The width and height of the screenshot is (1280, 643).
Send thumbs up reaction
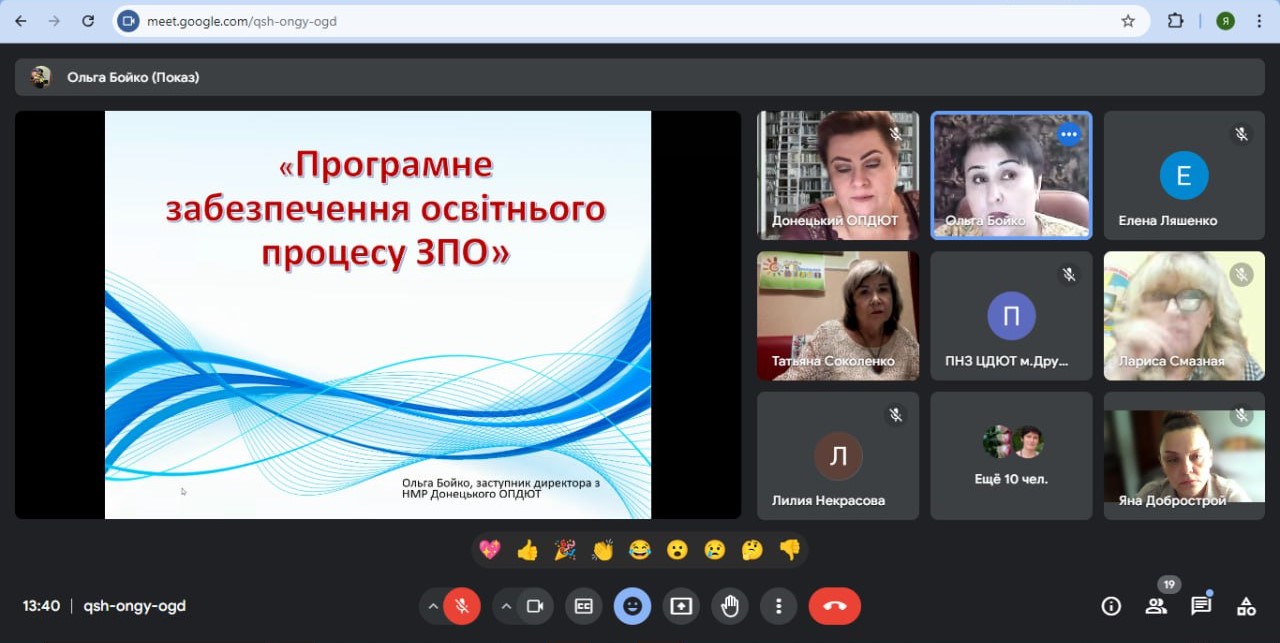click(528, 549)
